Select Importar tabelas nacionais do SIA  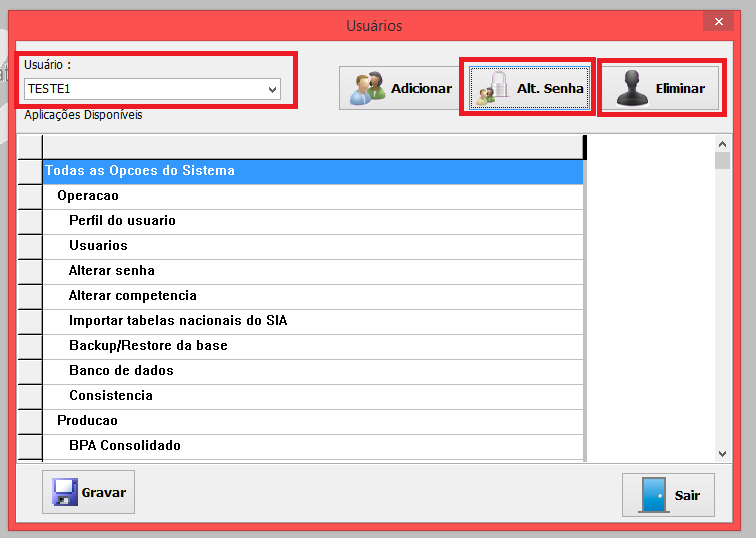coord(178,321)
